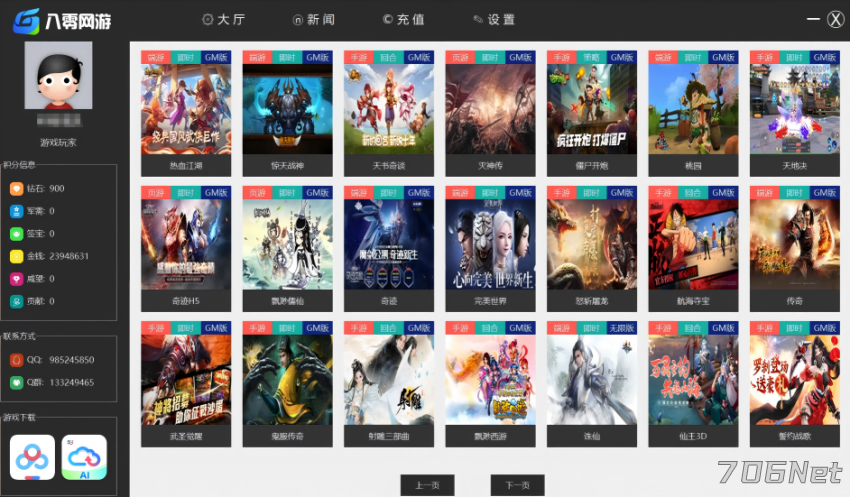Click the green Q群 group icon

coord(16,382)
